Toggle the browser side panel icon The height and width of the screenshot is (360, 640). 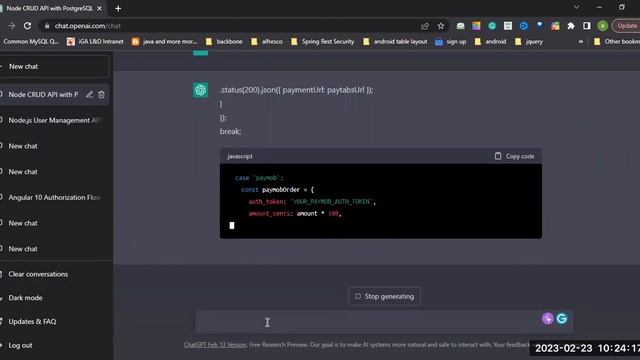click(x=587, y=26)
